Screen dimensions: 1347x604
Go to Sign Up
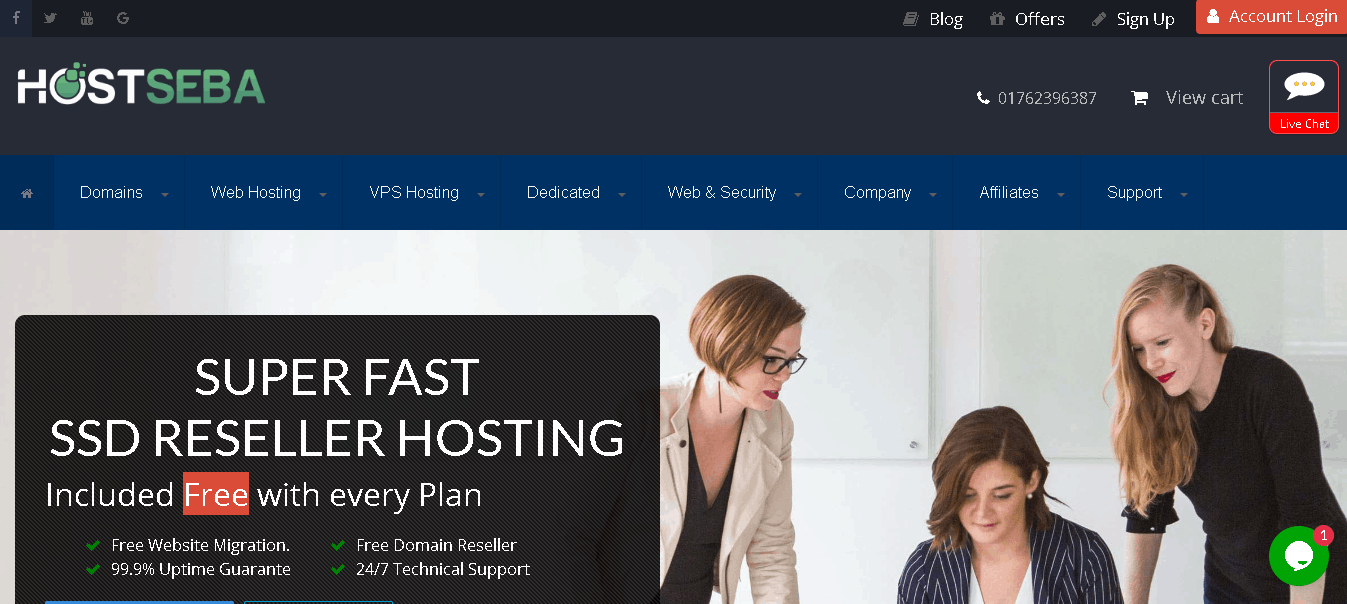coord(1146,19)
